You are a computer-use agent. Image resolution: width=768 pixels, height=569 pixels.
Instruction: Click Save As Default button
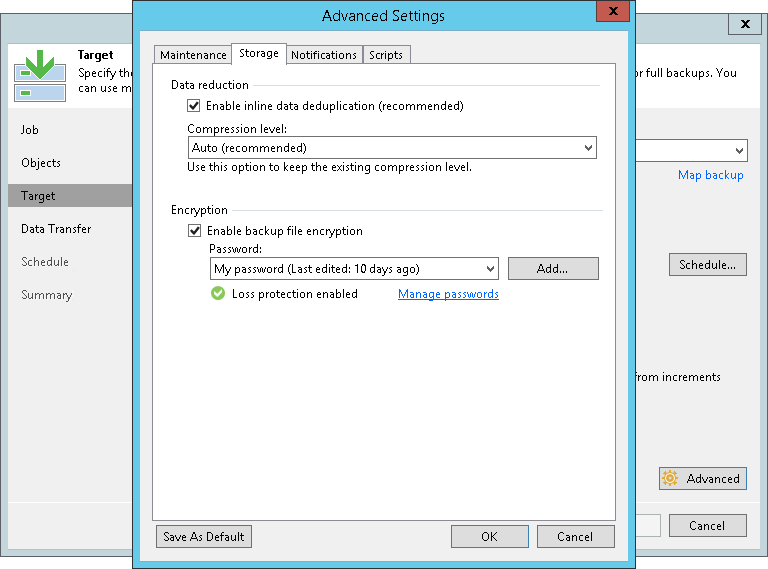coord(204,537)
